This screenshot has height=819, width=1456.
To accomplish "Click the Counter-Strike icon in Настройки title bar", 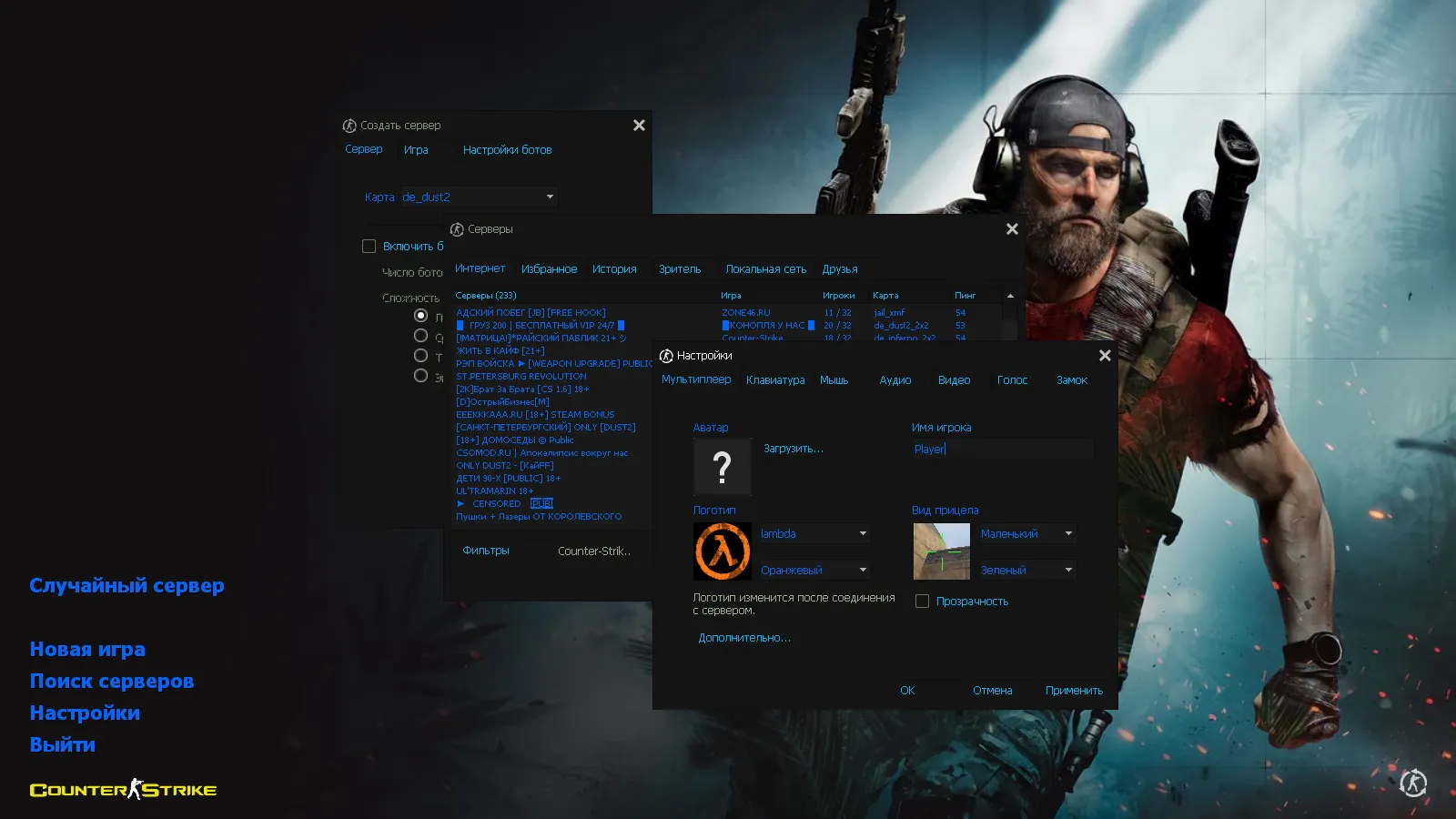I will 666,356.
